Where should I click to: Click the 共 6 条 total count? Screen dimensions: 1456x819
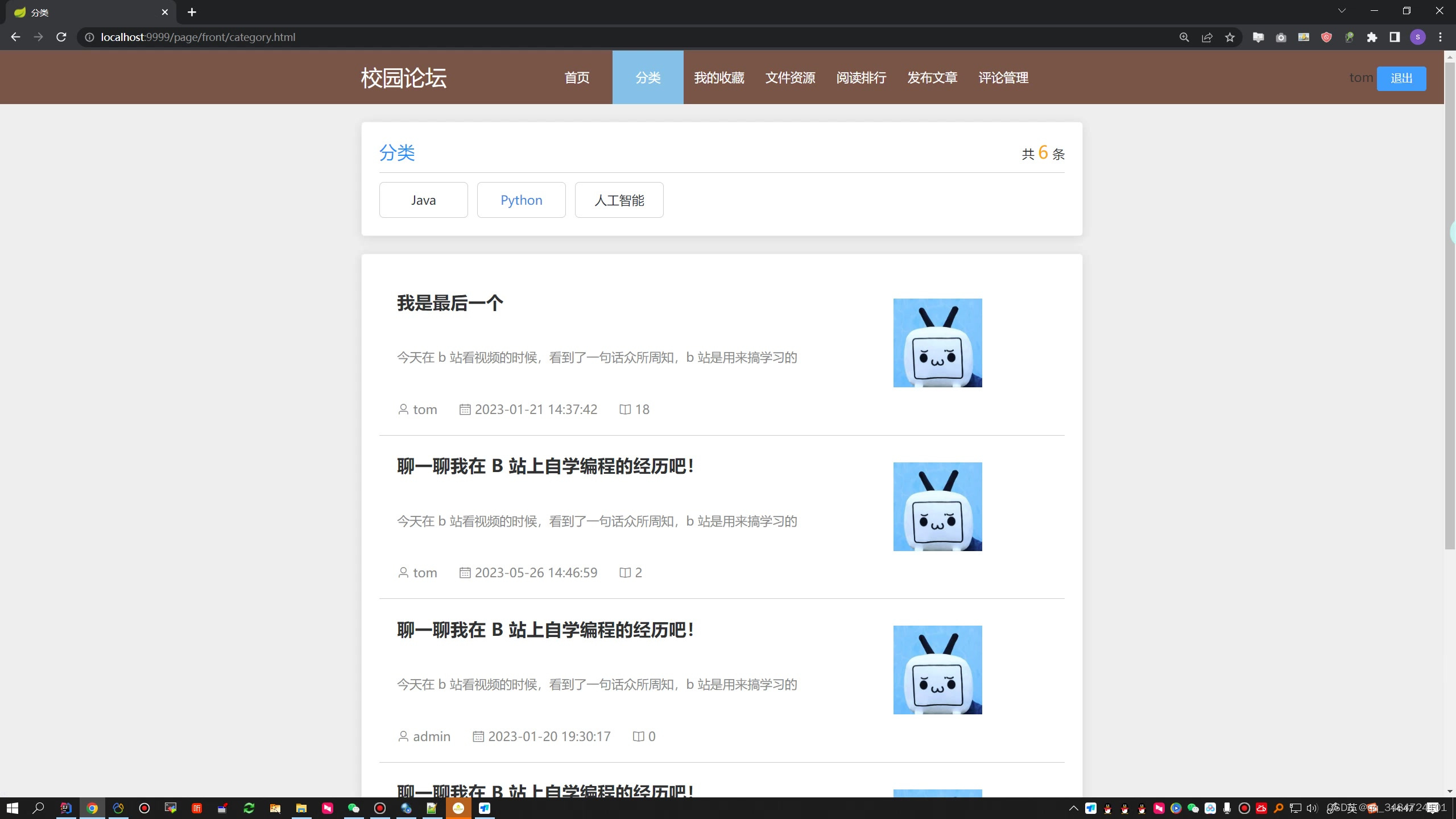[x=1043, y=153]
